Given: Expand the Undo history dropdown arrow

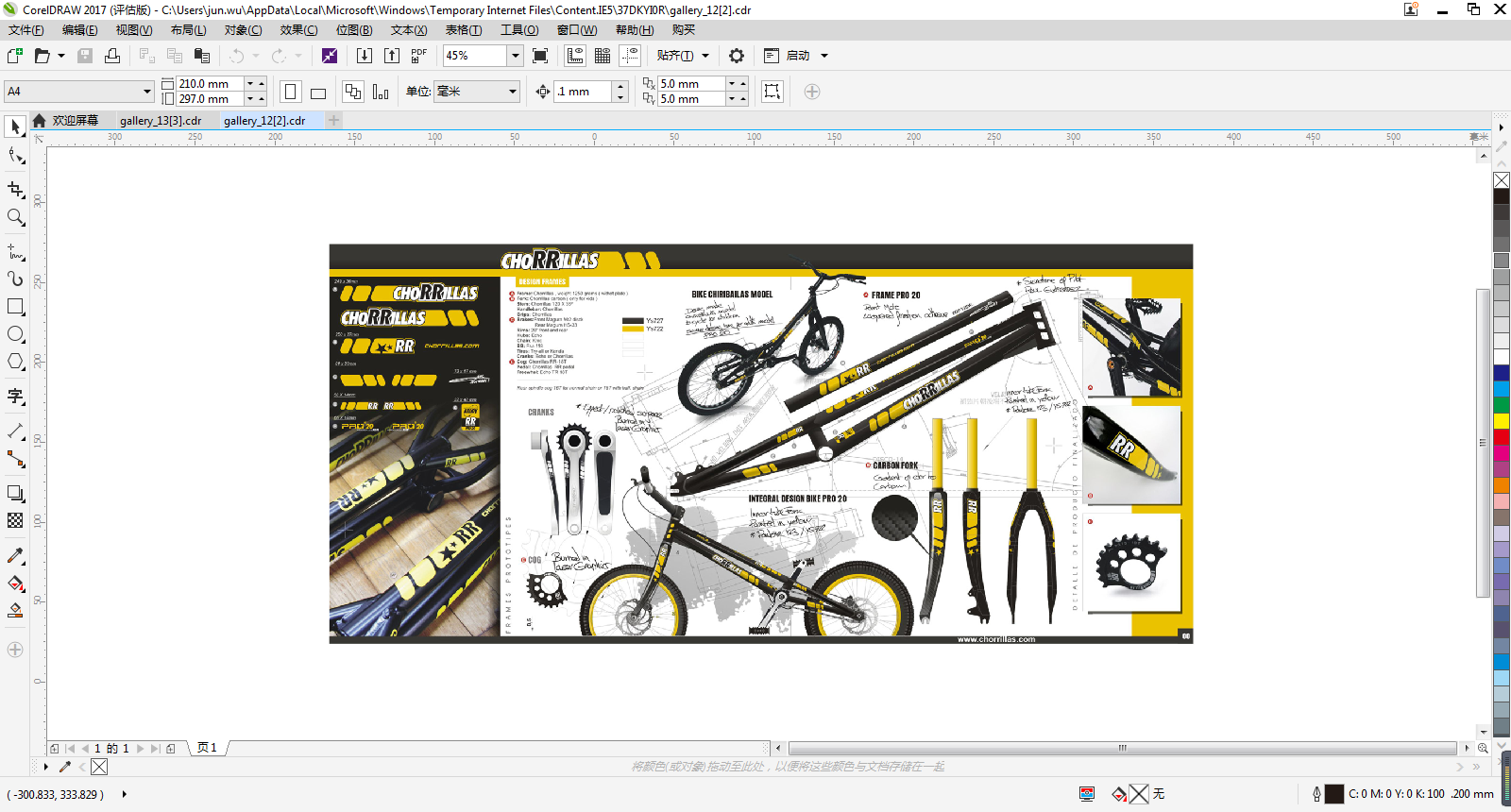Looking at the screenshot, I should tap(255, 56).
